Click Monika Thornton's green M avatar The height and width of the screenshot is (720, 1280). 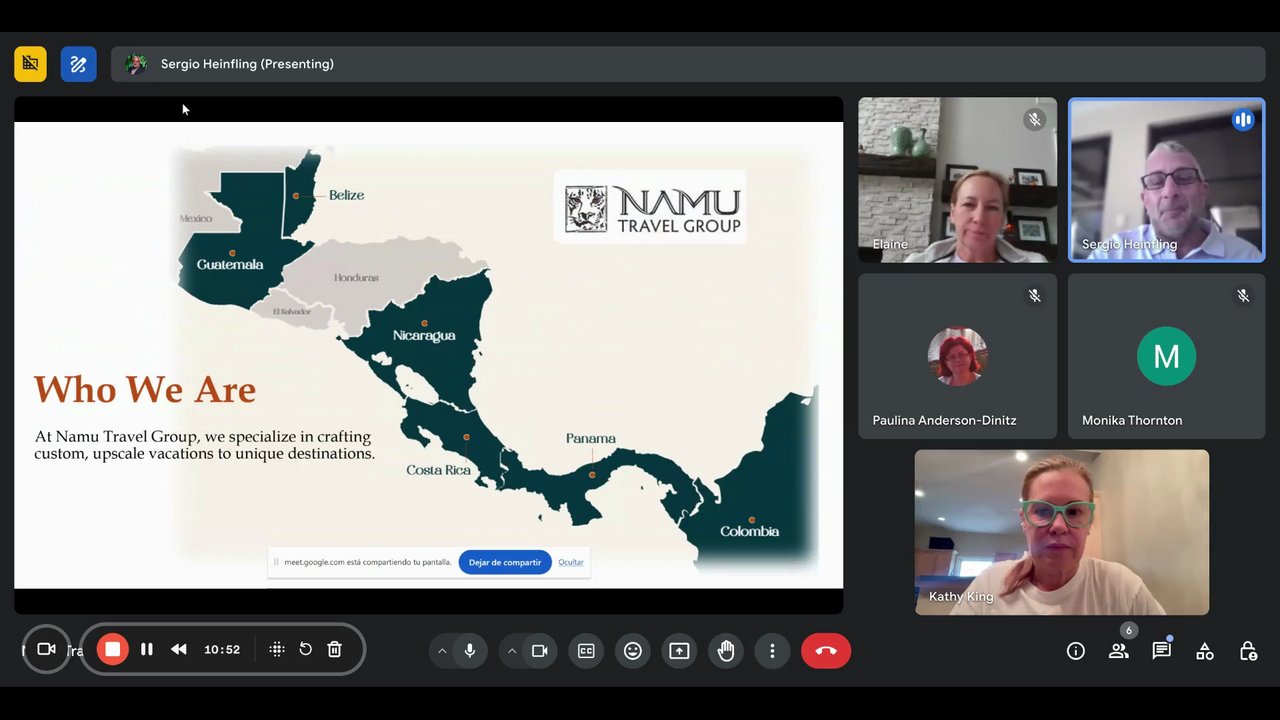tap(1167, 356)
